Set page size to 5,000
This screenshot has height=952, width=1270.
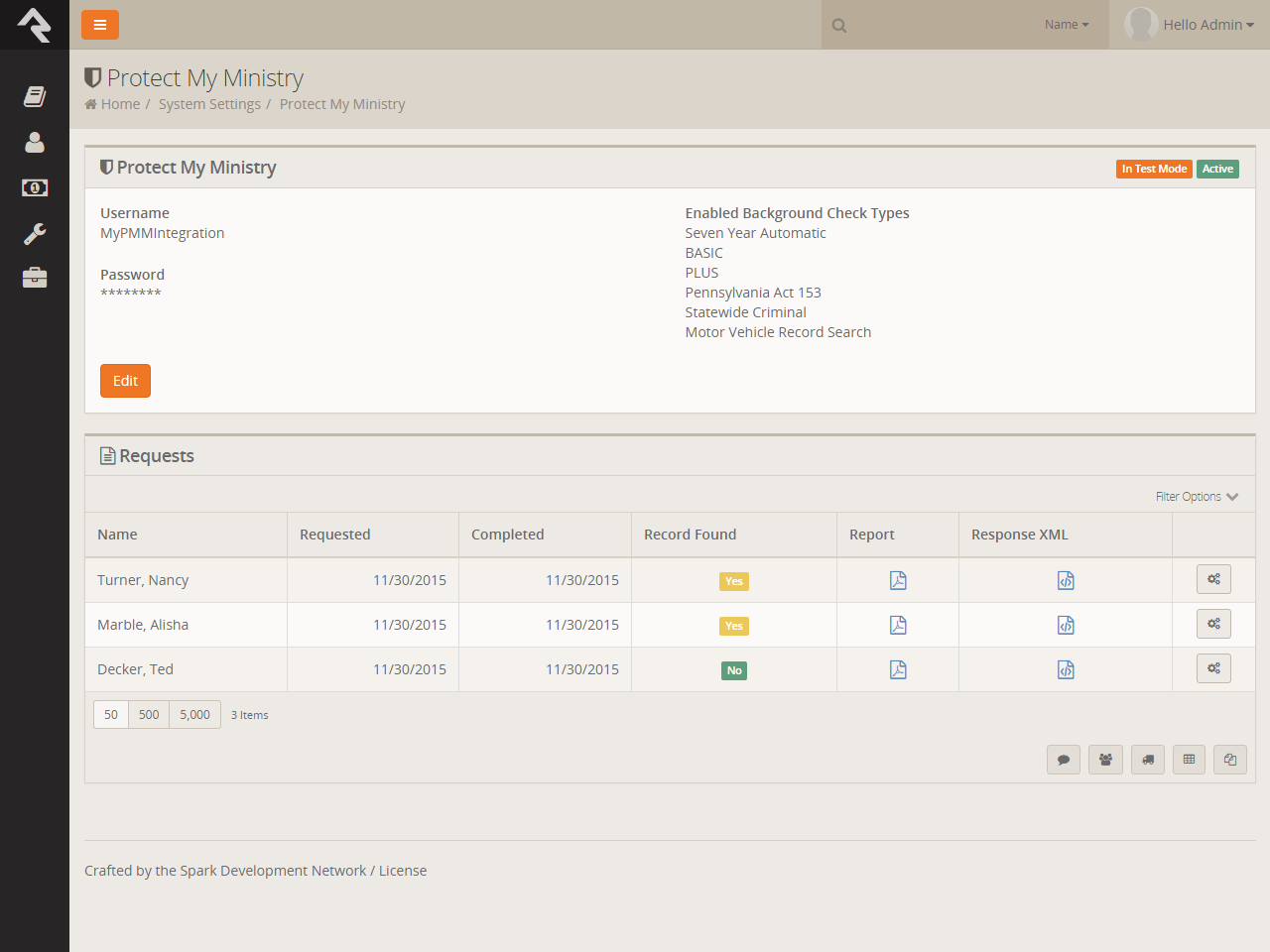coord(194,715)
